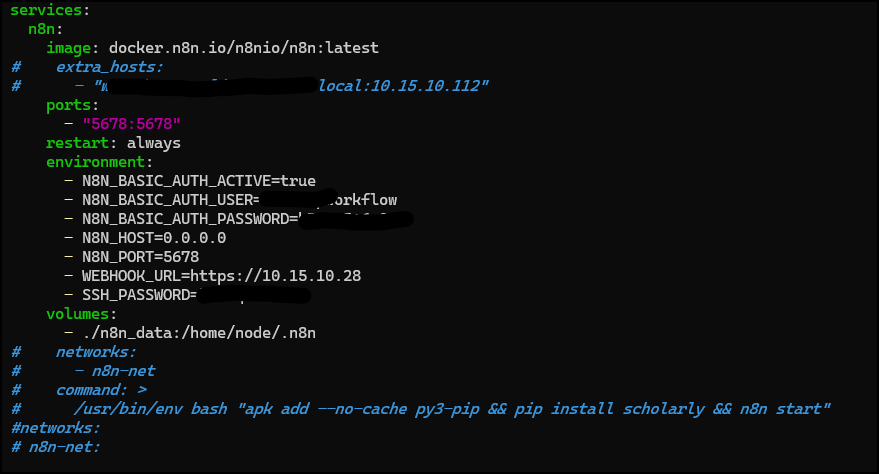Click the "volumes:" key
The width and height of the screenshot is (879, 474).
(x=81, y=314)
